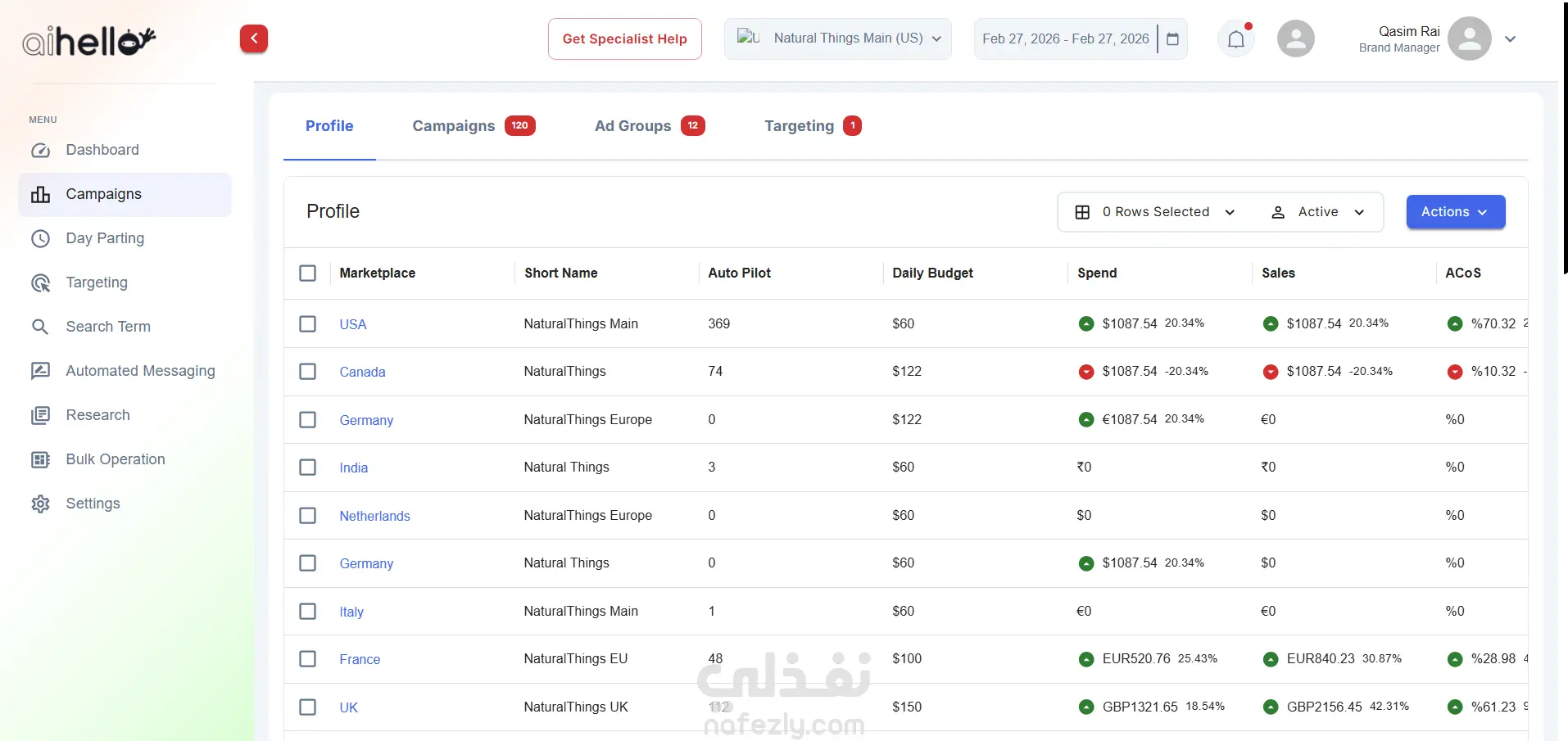Image resolution: width=1568 pixels, height=741 pixels.
Task: Click the Targeting sidebar icon
Action: click(40, 282)
